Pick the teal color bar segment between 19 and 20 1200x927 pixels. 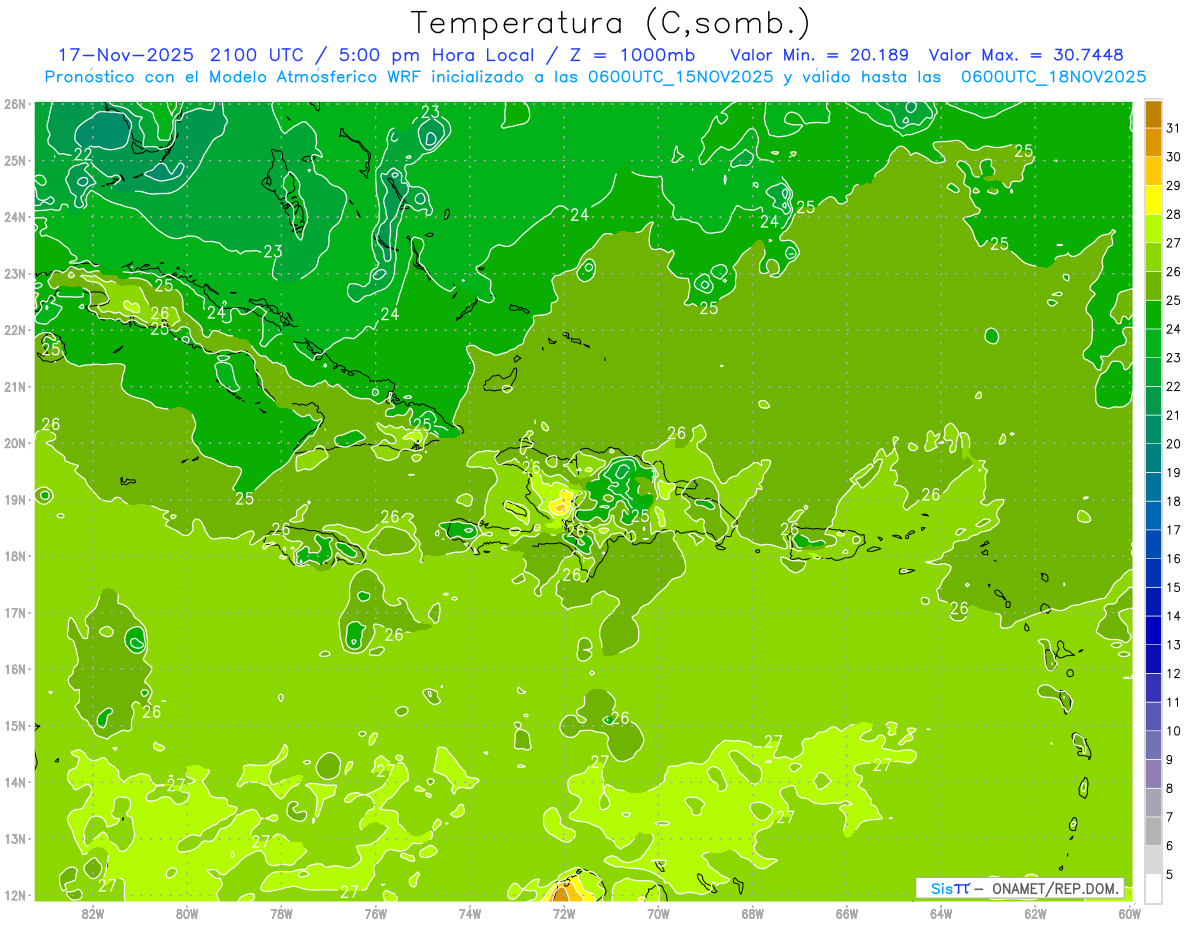1153,459
